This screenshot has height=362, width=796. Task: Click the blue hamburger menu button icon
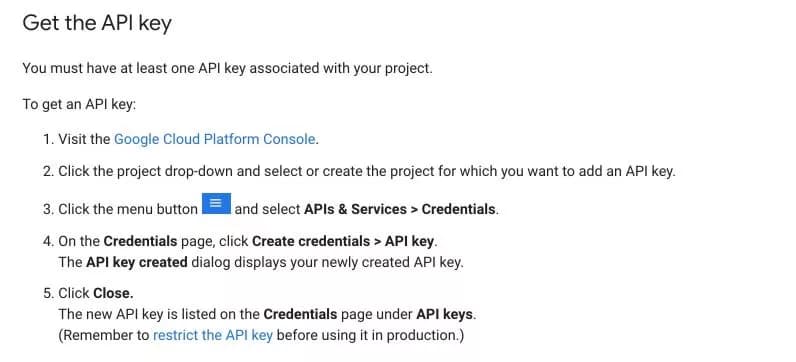[217, 204]
